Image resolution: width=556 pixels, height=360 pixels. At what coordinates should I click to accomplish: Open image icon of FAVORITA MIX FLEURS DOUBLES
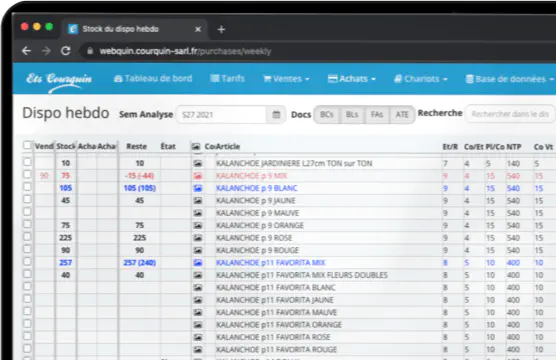tap(198, 275)
